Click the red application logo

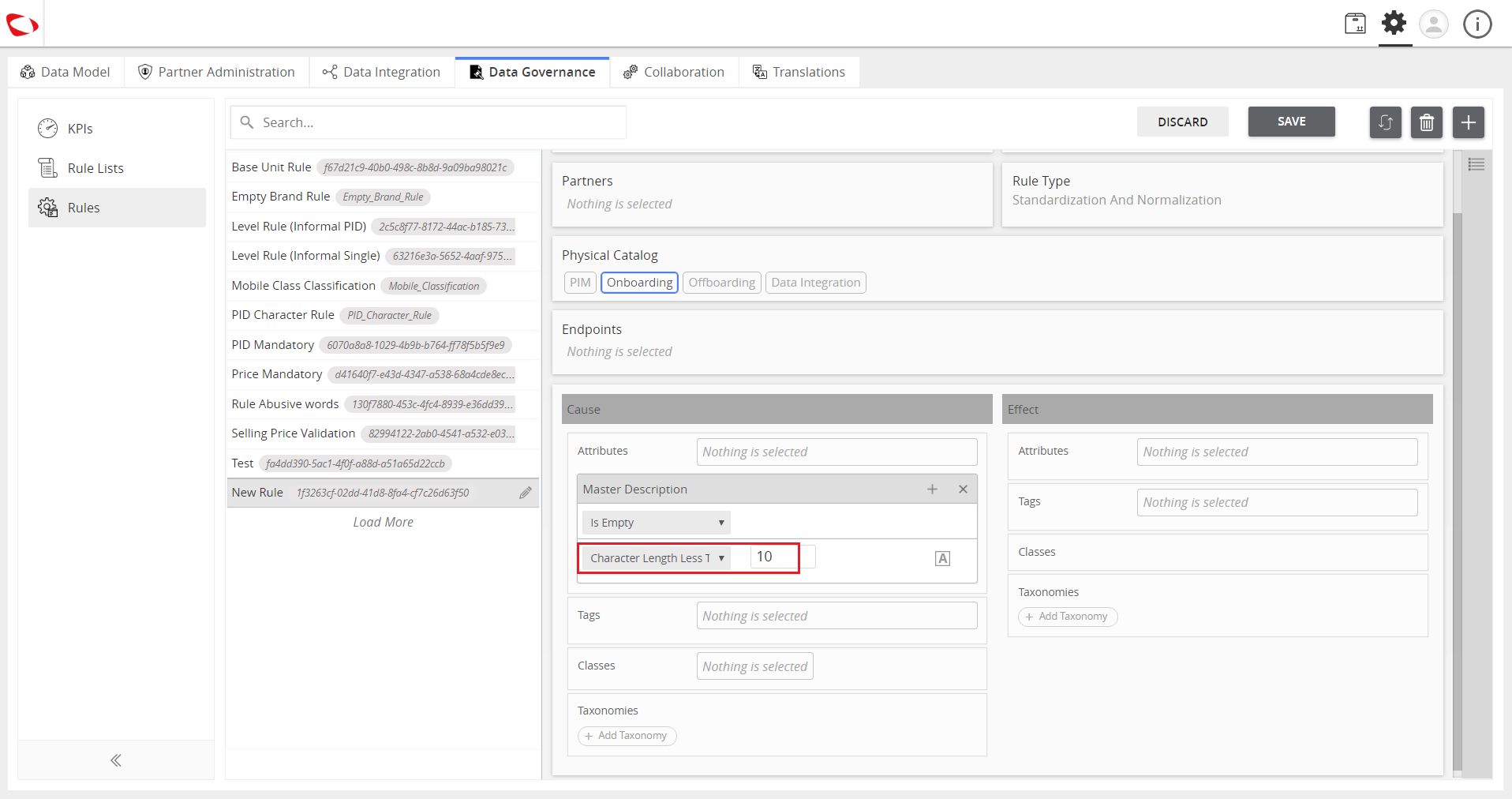point(22,24)
